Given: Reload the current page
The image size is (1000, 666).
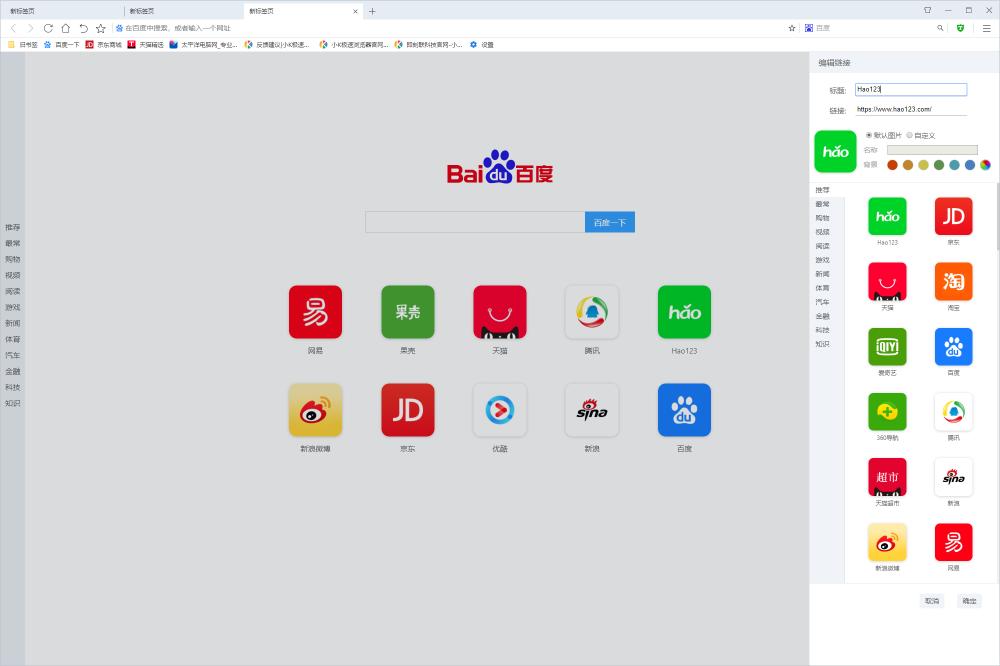Looking at the screenshot, I should pos(48,28).
